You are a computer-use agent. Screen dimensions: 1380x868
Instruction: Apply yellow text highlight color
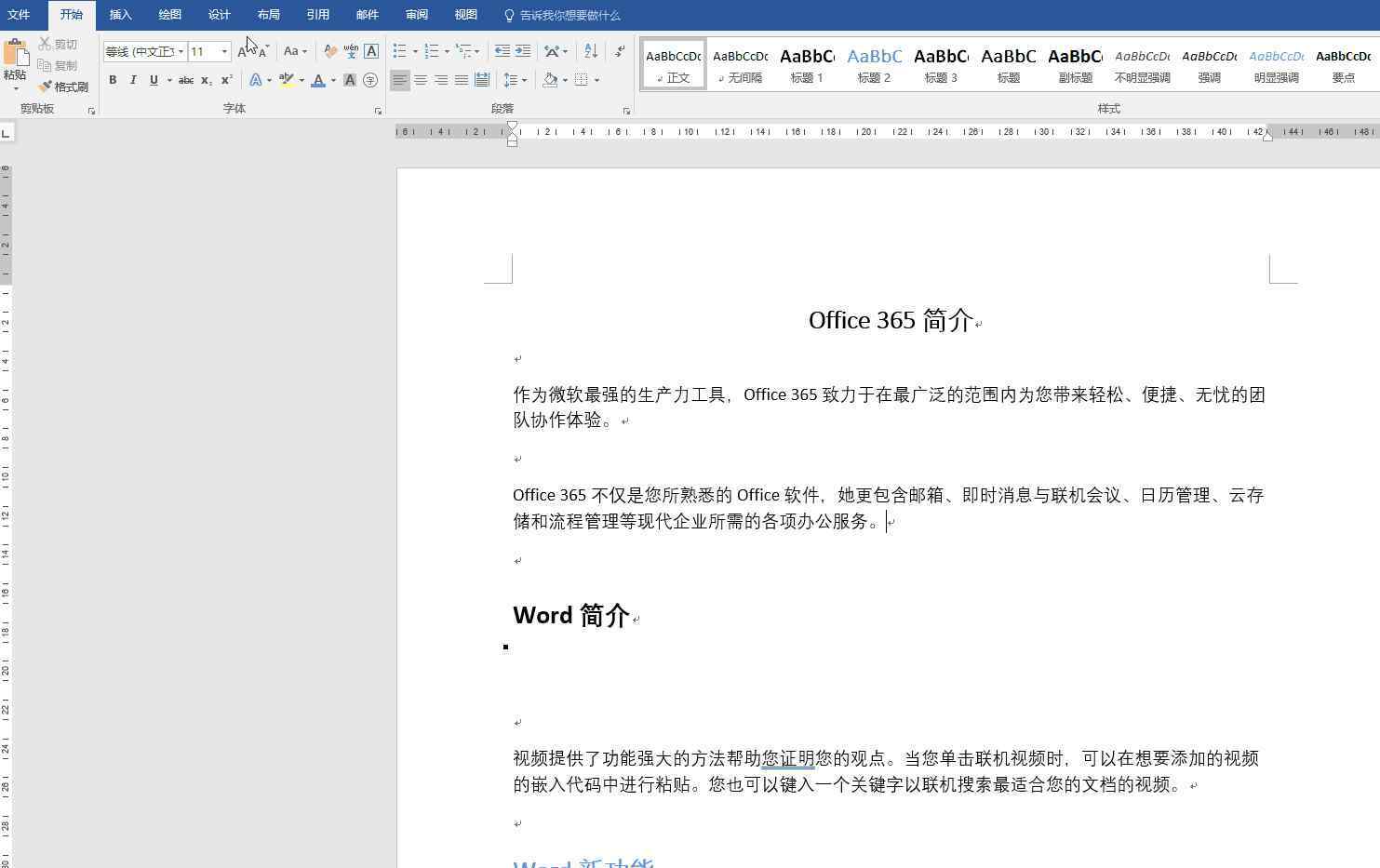[x=287, y=80]
